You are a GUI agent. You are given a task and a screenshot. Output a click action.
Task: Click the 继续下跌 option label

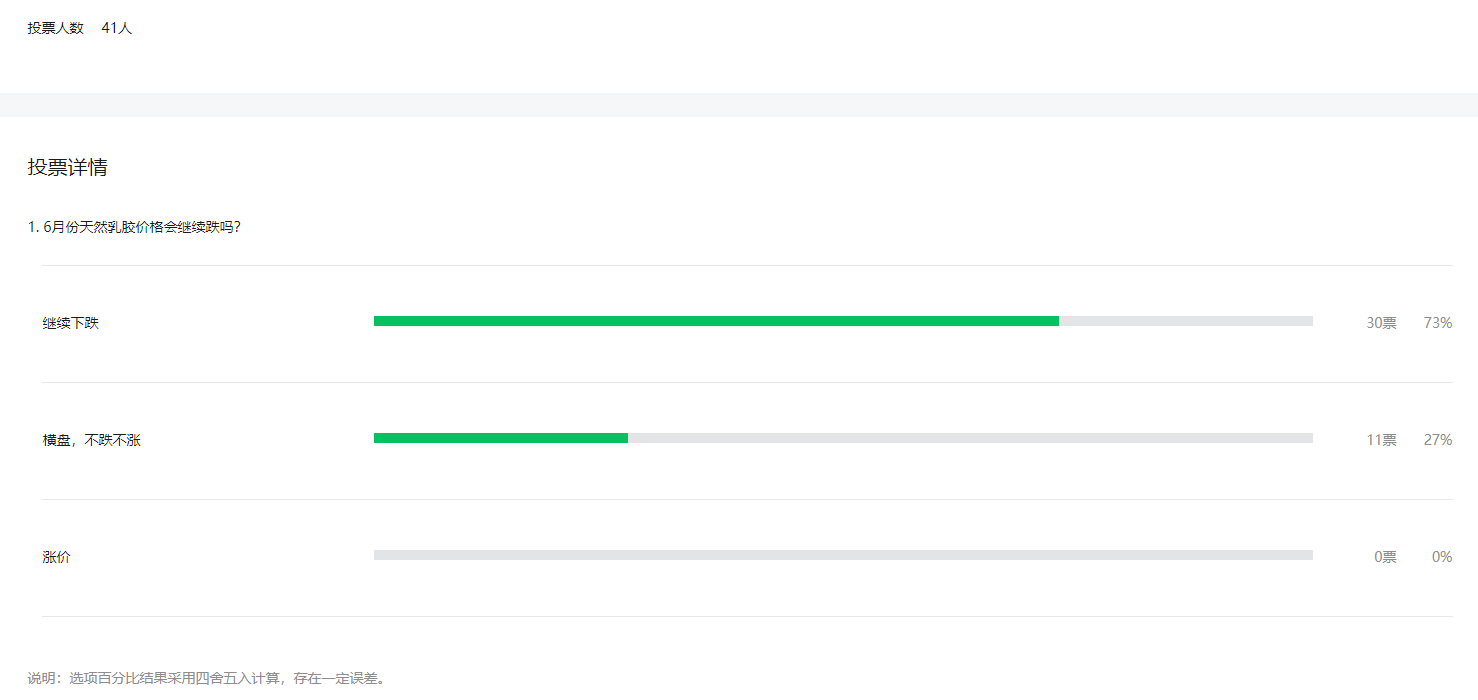tap(70, 323)
